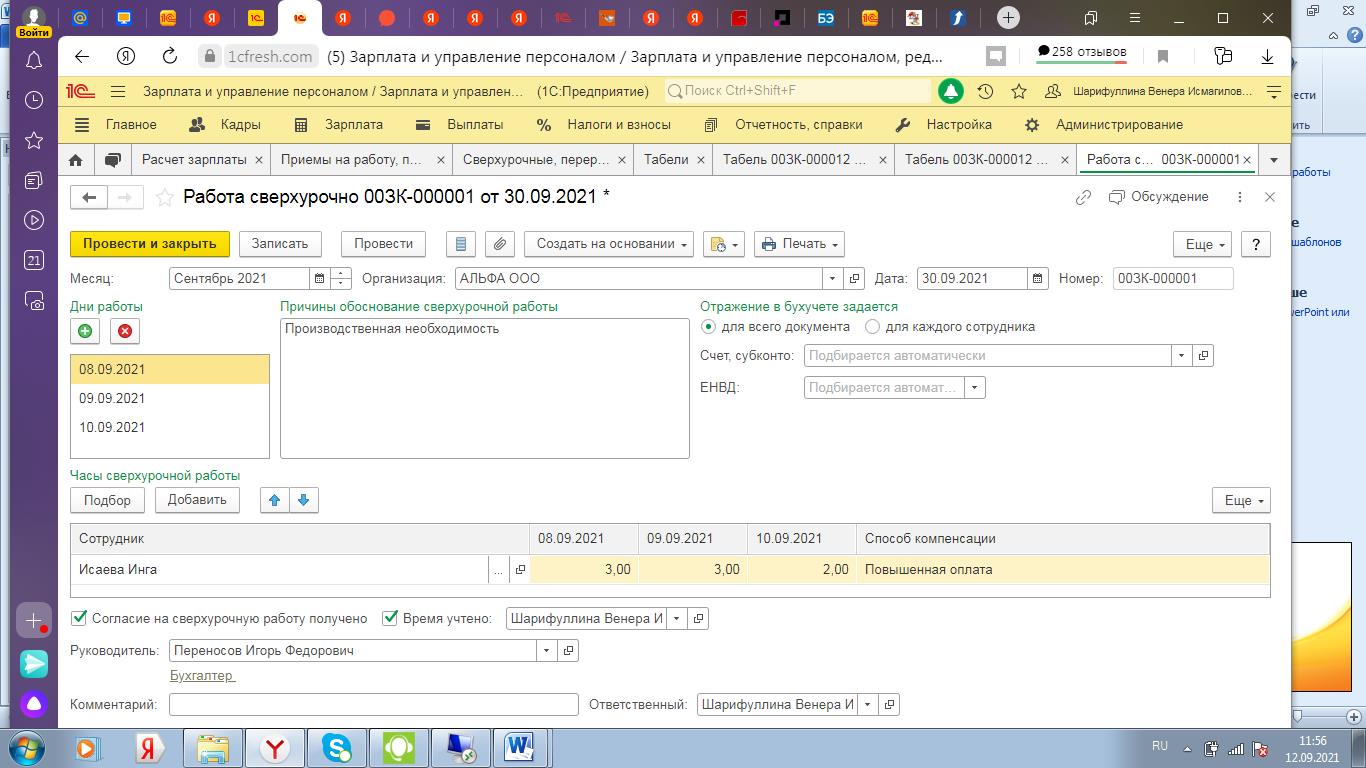Move employee row down with arrow icon

click(304, 500)
